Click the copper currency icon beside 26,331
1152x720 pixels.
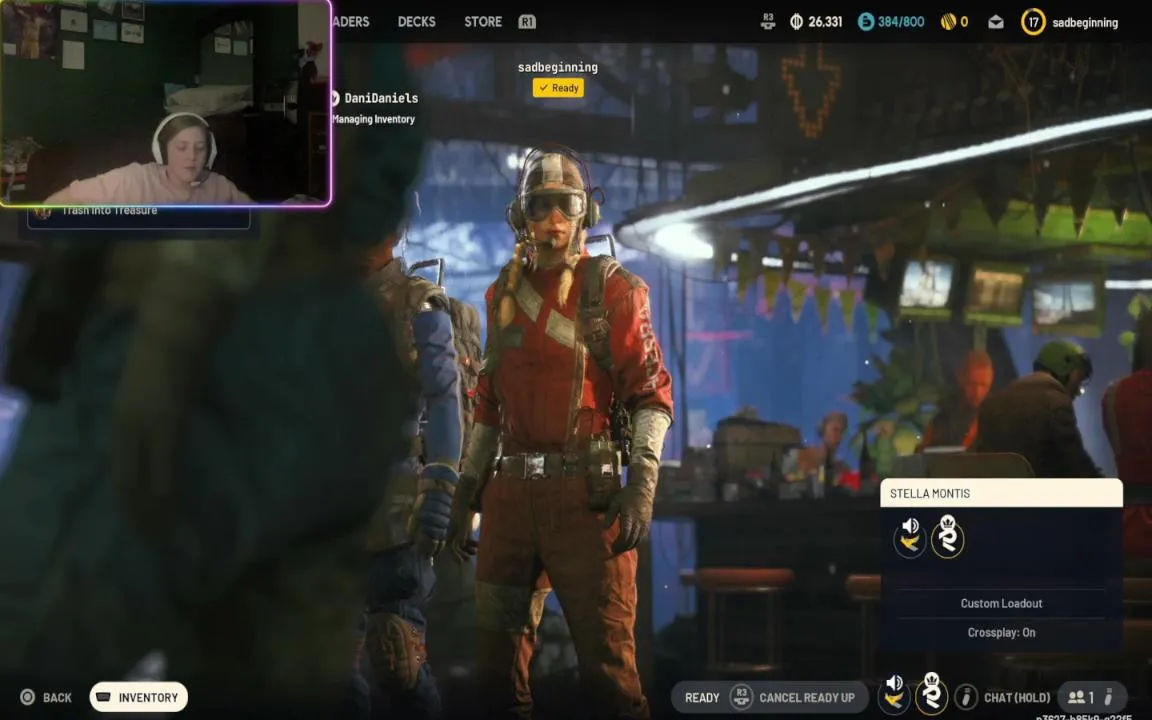(796, 22)
